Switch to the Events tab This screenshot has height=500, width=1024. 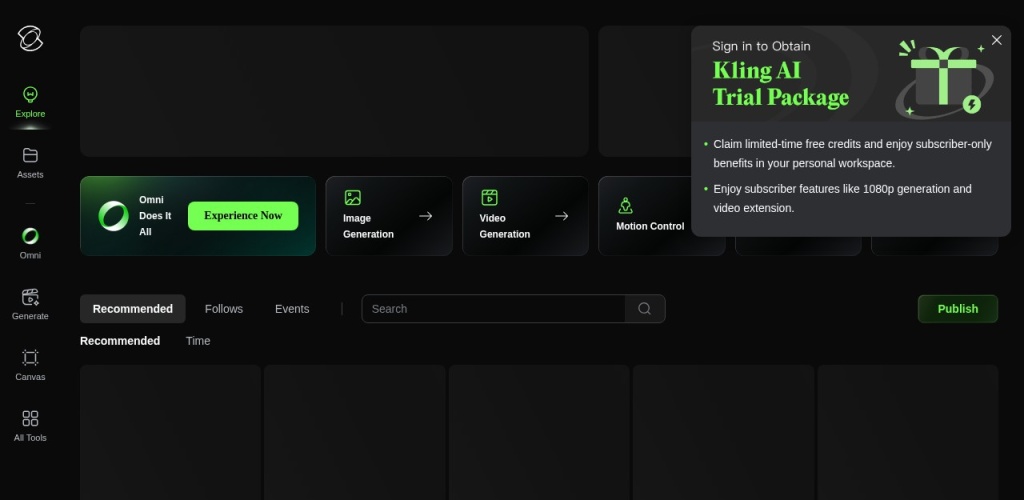pos(292,309)
